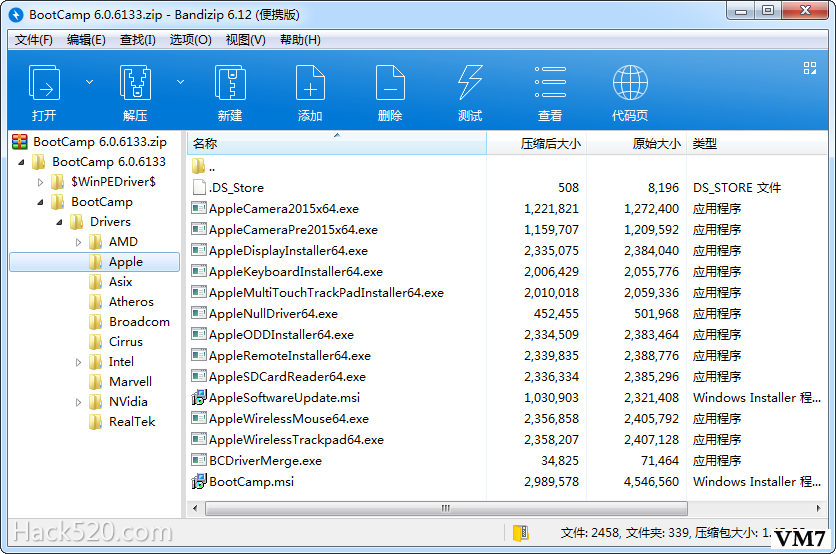Image resolution: width=836 pixels, height=554 pixels.
Task: Collapse the Drivers tree folder
Action: [x=59, y=222]
